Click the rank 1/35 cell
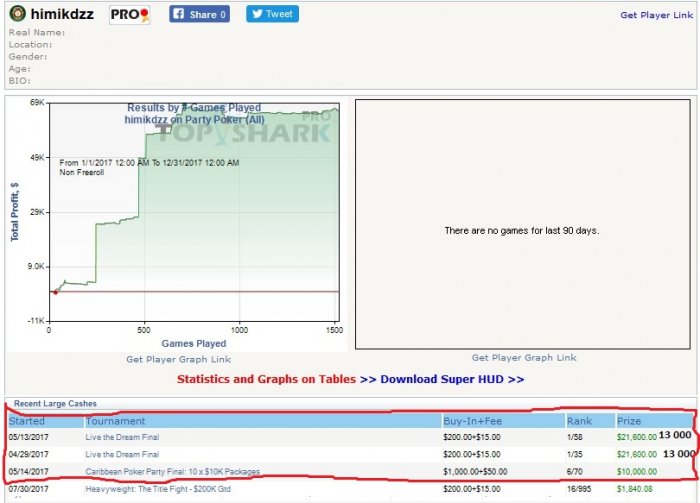The image size is (700, 503). (x=575, y=454)
